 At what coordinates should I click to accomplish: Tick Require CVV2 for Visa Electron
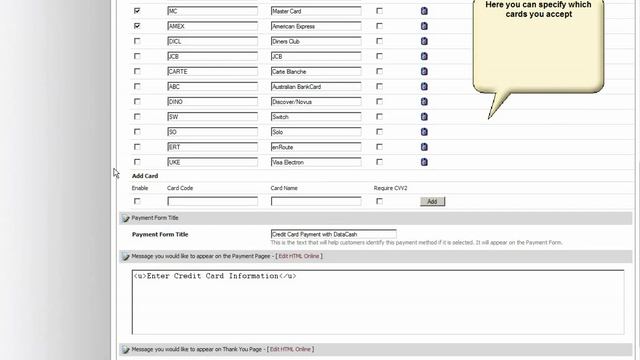click(380, 162)
